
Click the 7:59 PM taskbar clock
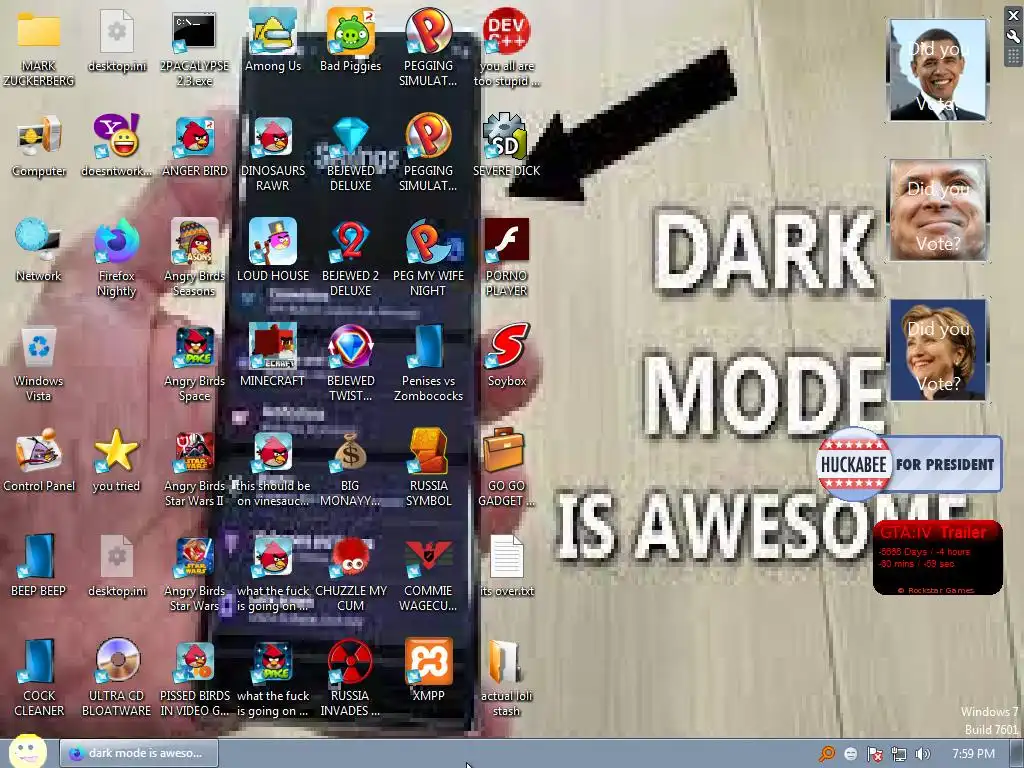pyautogui.click(x=973, y=754)
